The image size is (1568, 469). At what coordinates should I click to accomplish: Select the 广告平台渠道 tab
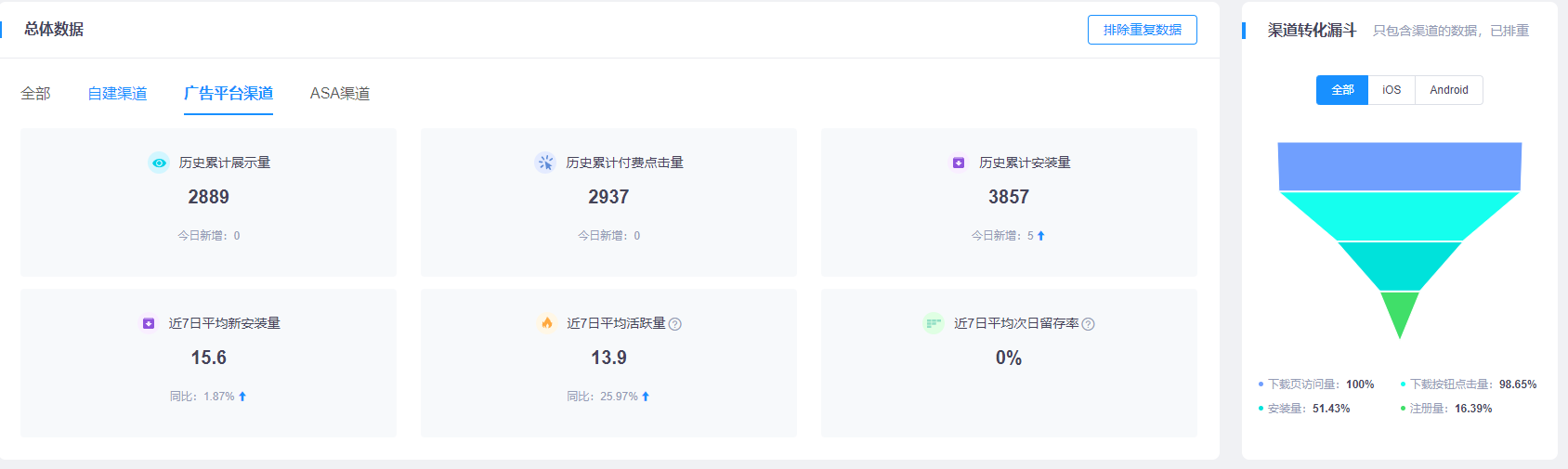(x=229, y=94)
